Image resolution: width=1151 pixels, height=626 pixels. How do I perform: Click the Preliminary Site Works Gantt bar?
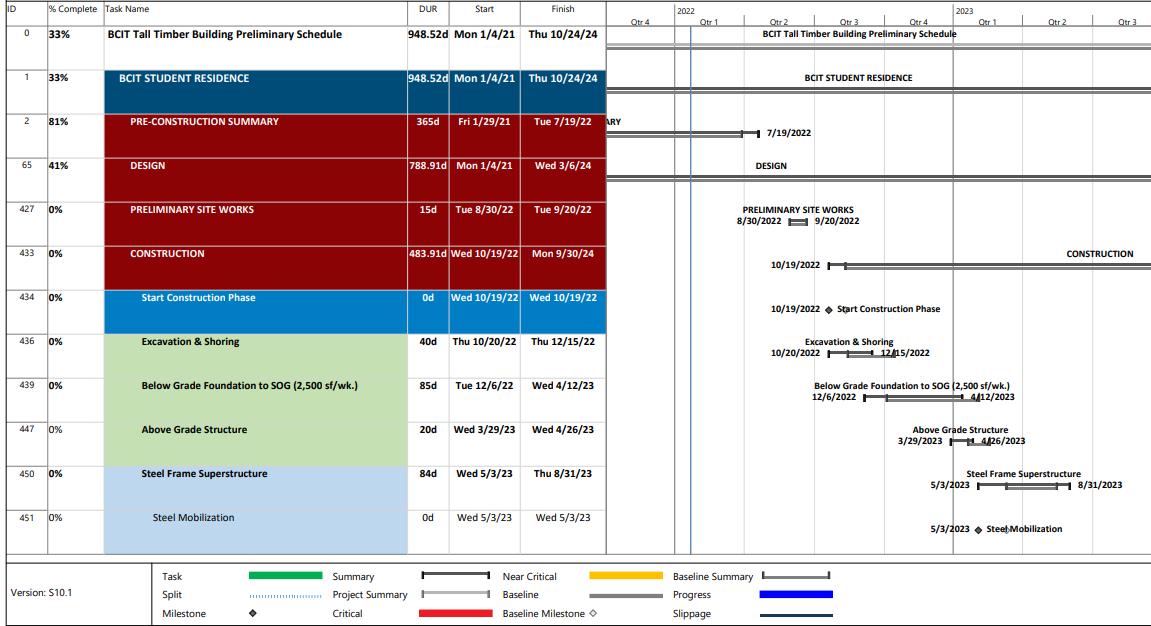point(798,222)
